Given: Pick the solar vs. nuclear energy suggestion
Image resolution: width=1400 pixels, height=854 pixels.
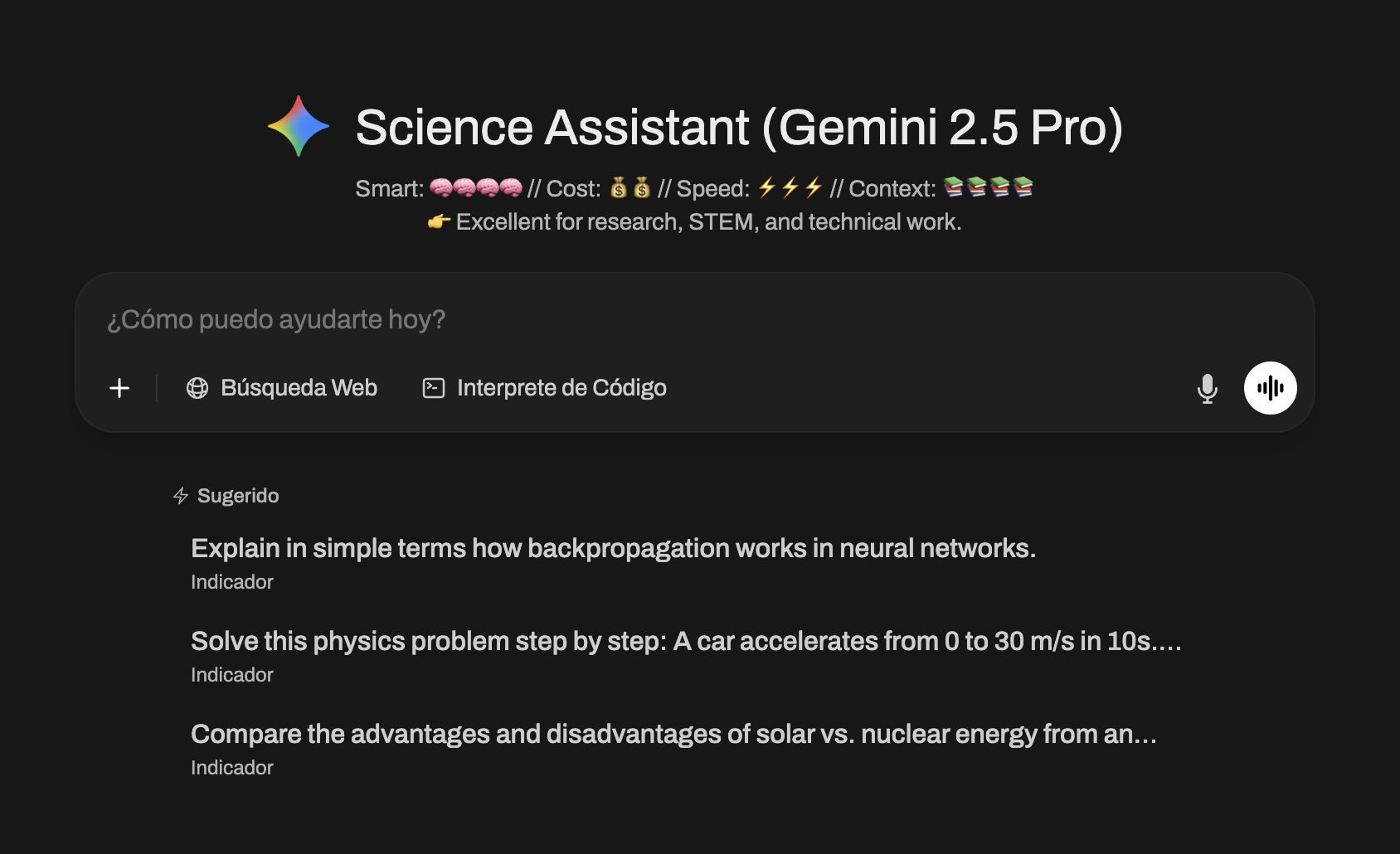Looking at the screenshot, I should 673,734.
